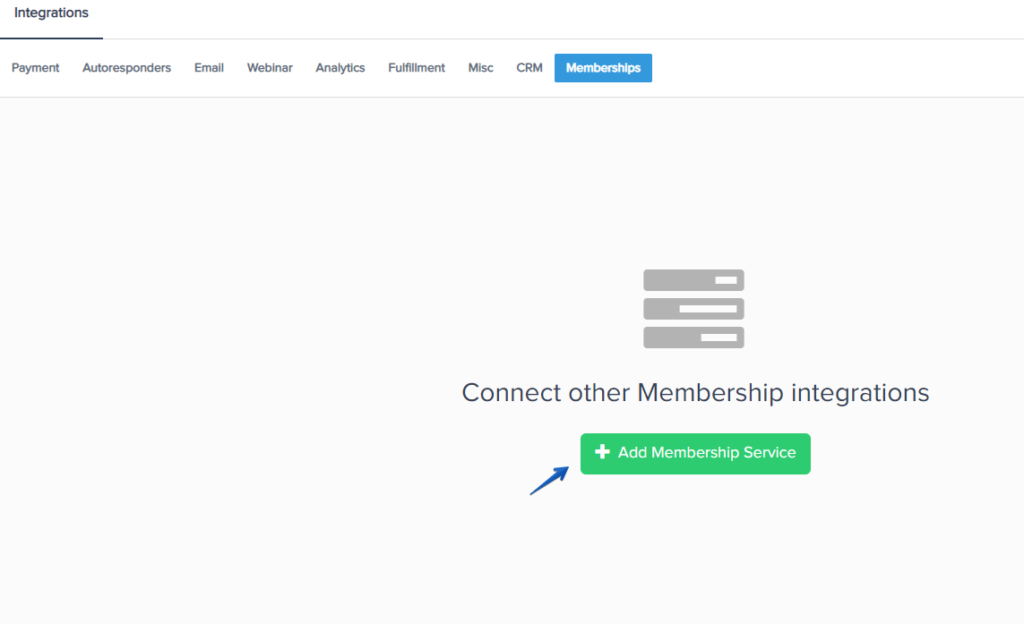
Task: Show the Analytics integrations tab
Action: pyautogui.click(x=340, y=68)
